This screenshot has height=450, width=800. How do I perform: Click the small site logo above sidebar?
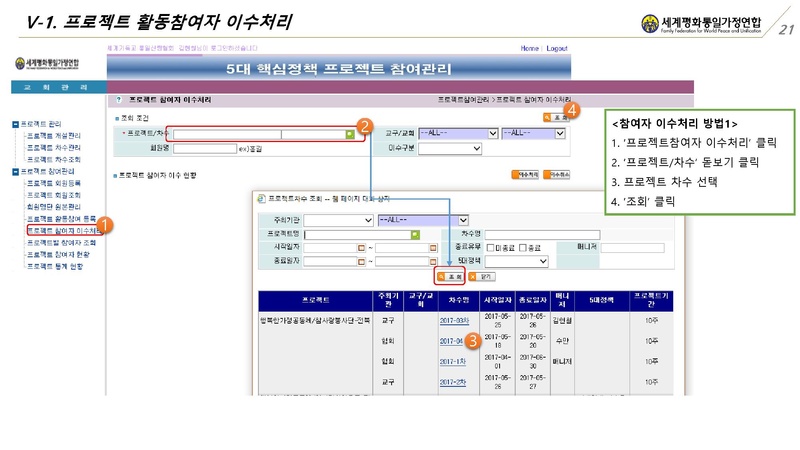(x=47, y=63)
